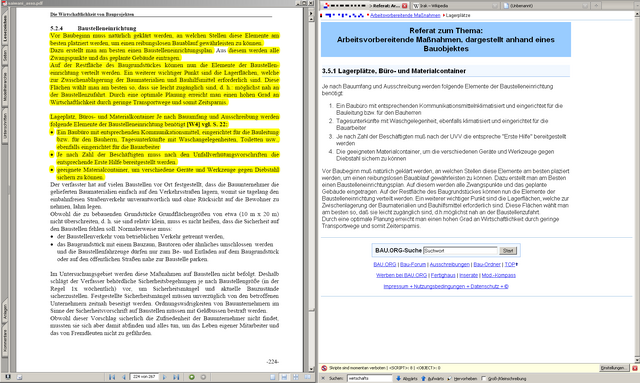Click the gray next view button
Image resolution: width=640 pixels, height=383 pixels.
tap(203, 377)
